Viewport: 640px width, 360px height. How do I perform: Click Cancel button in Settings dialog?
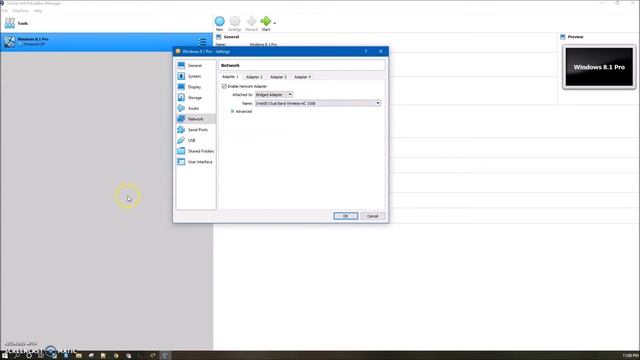(373, 216)
